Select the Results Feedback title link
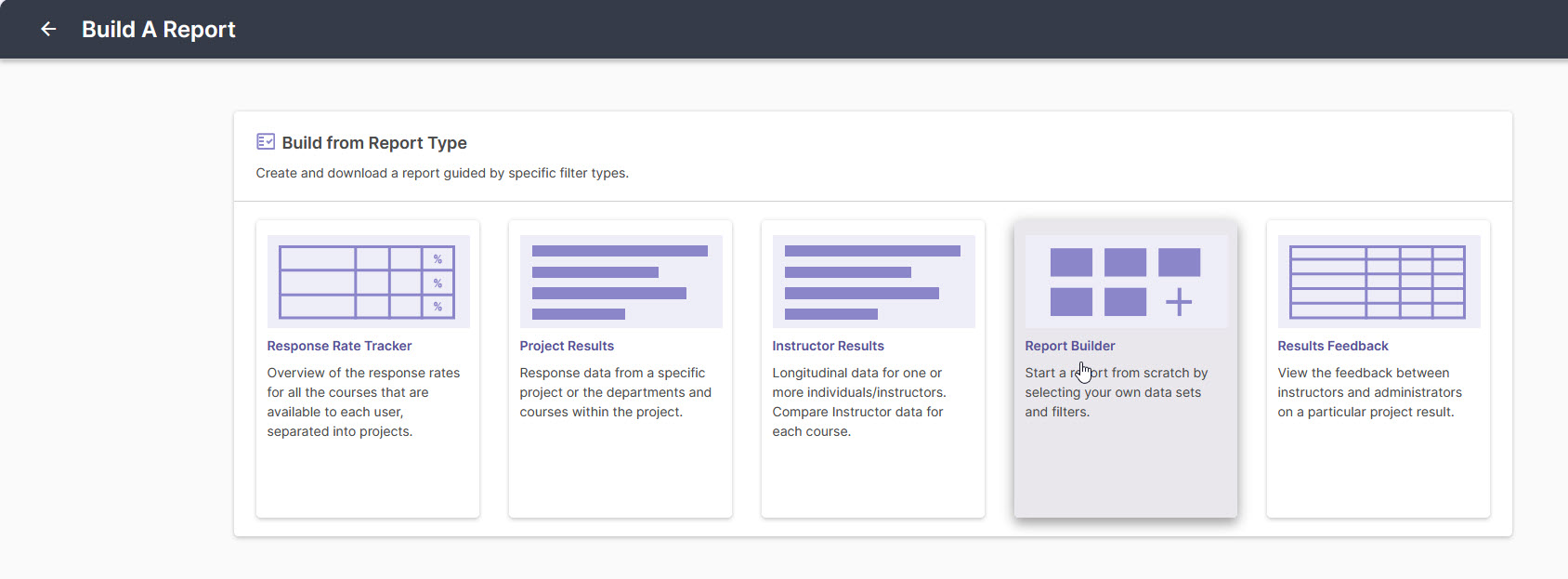The image size is (1568, 579). coord(1333,346)
